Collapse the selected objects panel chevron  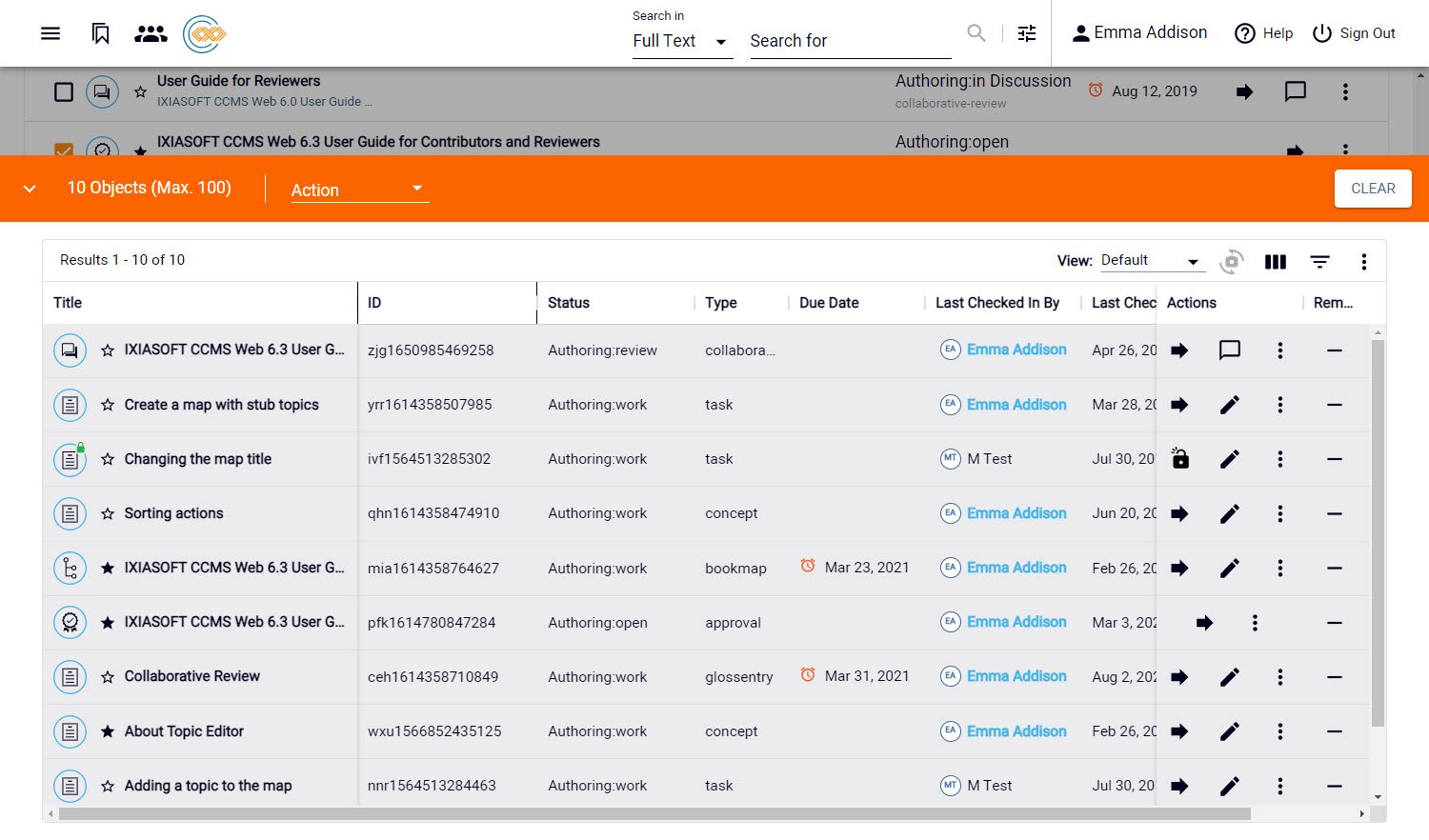(x=30, y=189)
